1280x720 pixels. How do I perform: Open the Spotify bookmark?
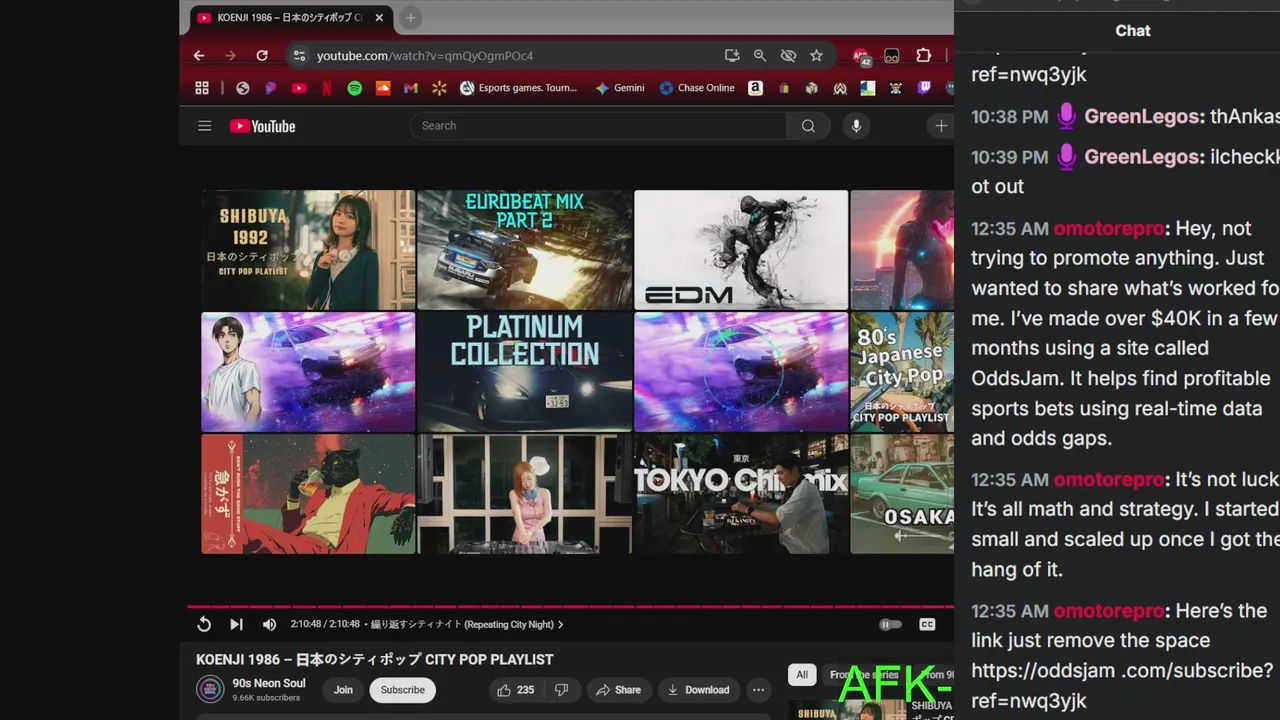click(x=355, y=88)
